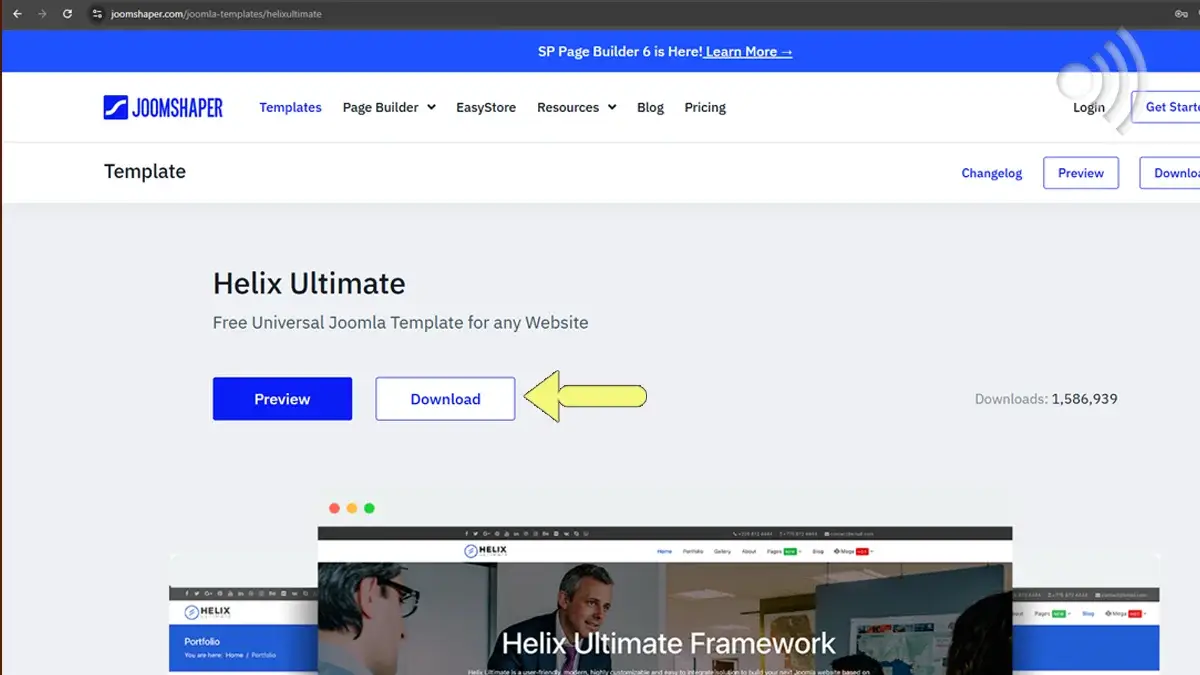Viewport: 1200px width, 675px height.
Task: Open the Templates menu item
Action: [290, 108]
